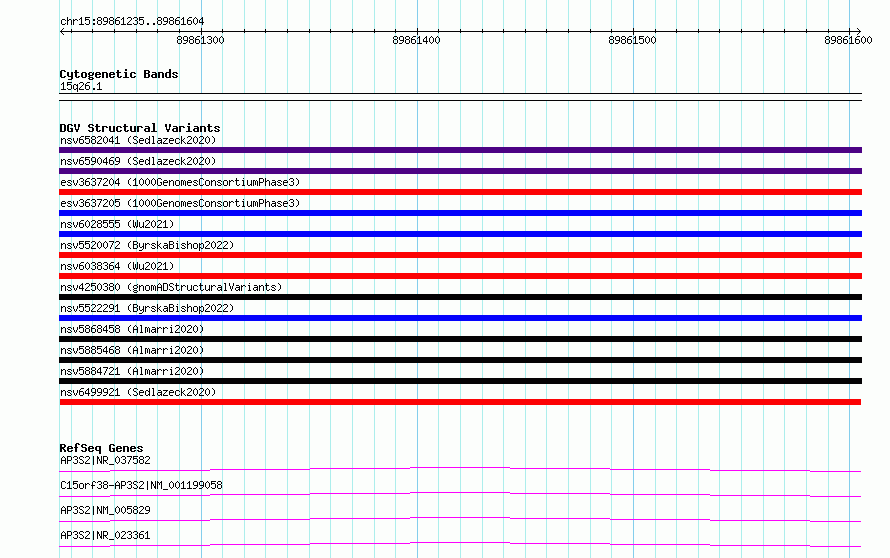The height and width of the screenshot is (558, 890).
Task: Select the blue bar under nsv5522291
Action: click(460, 318)
